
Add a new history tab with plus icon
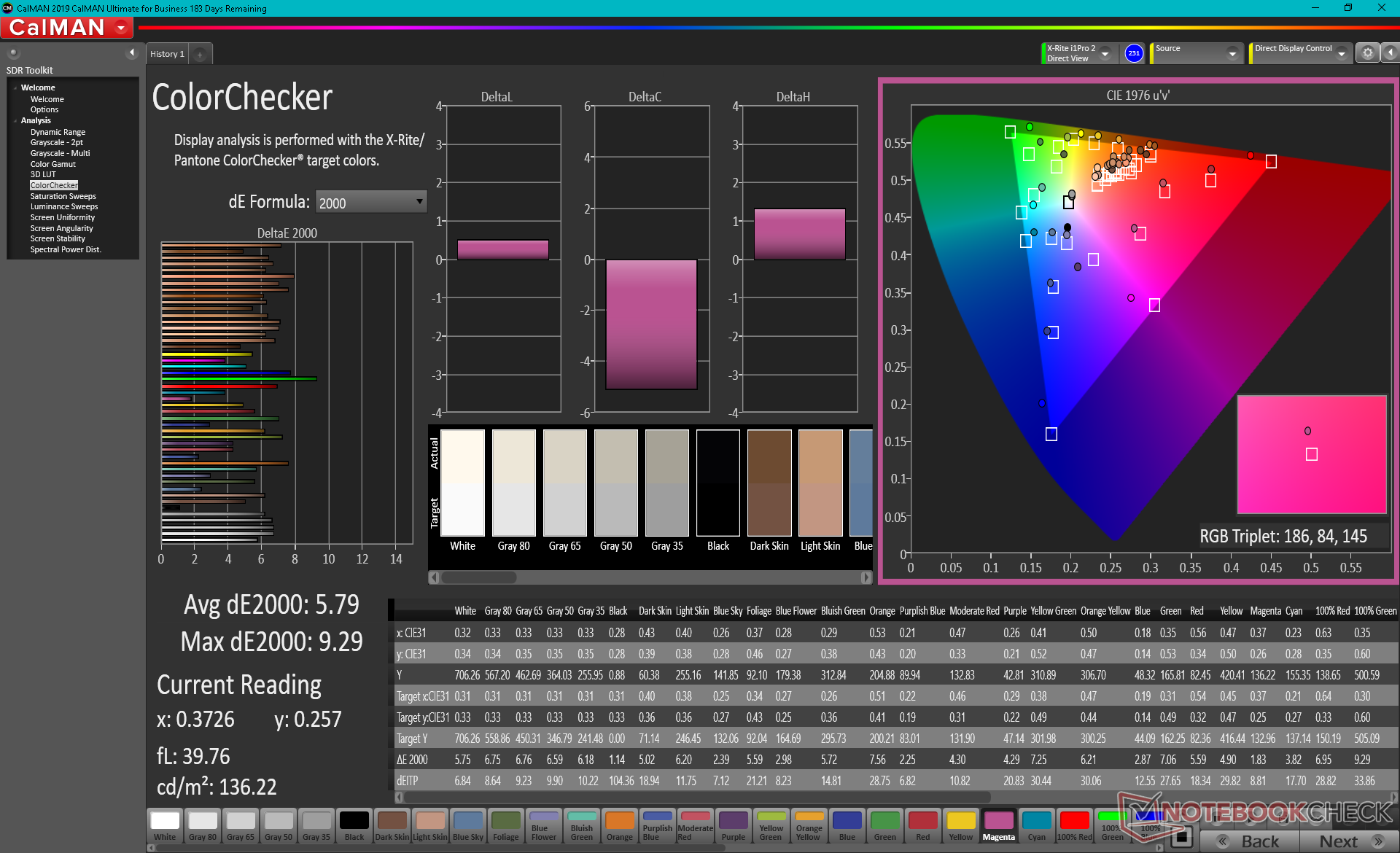click(199, 55)
